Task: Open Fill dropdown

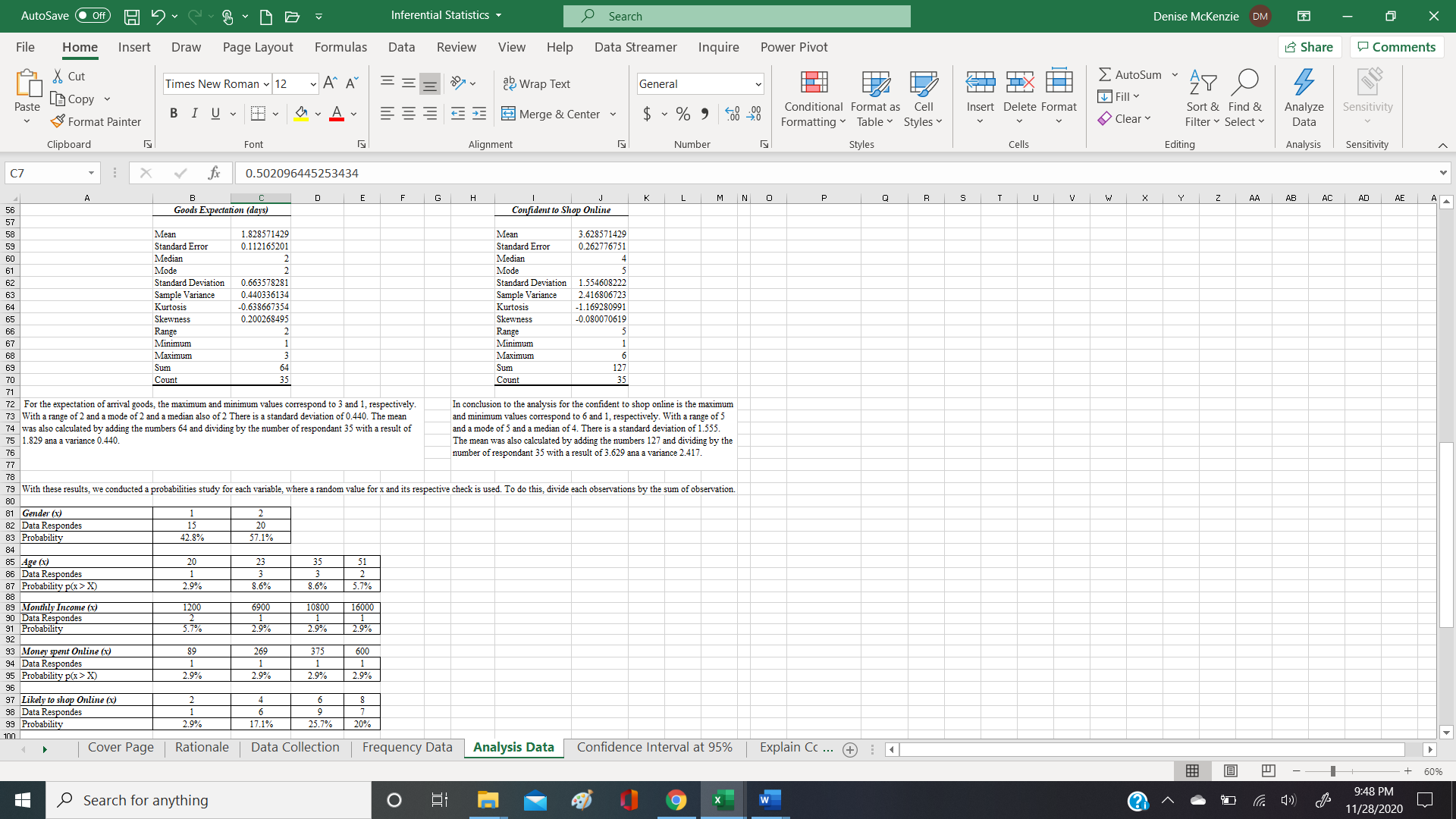Action: [x=1119, y=96]
